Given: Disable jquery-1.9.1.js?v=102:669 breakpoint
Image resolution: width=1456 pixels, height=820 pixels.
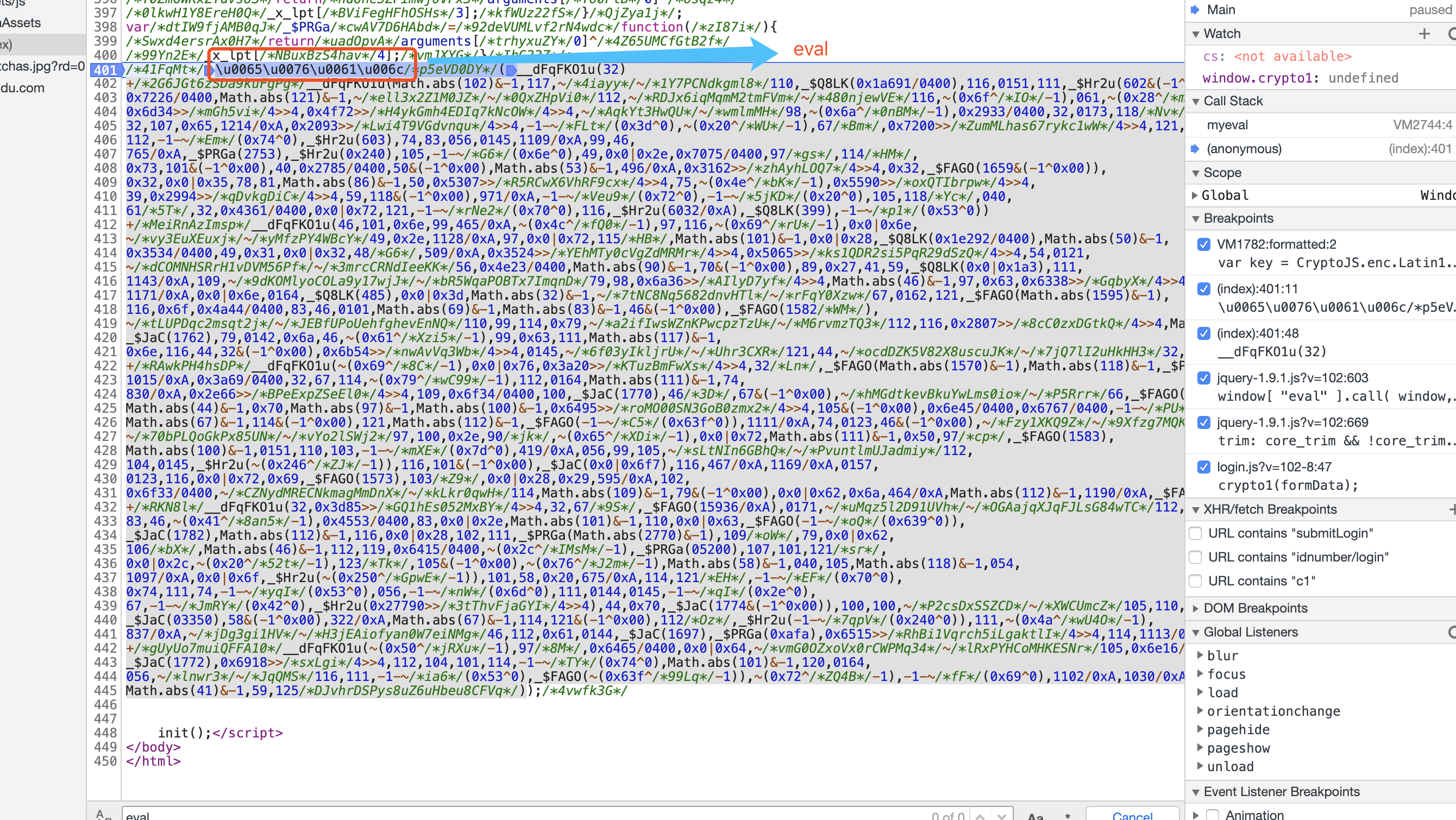Looking at the screenshot, I should [1204, 422].
